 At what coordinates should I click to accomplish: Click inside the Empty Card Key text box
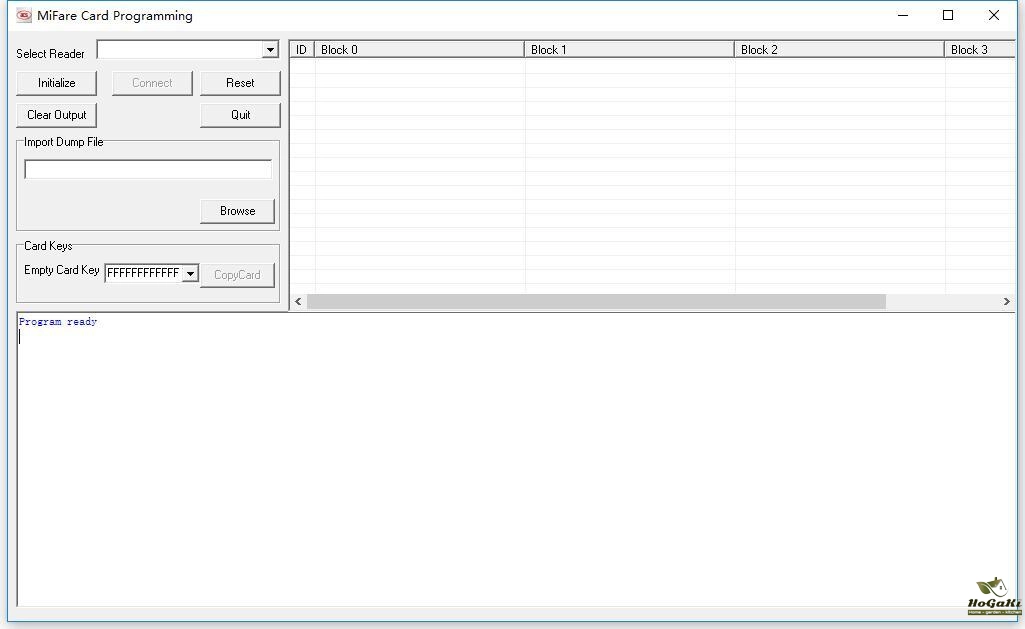[x=143, y=273]
